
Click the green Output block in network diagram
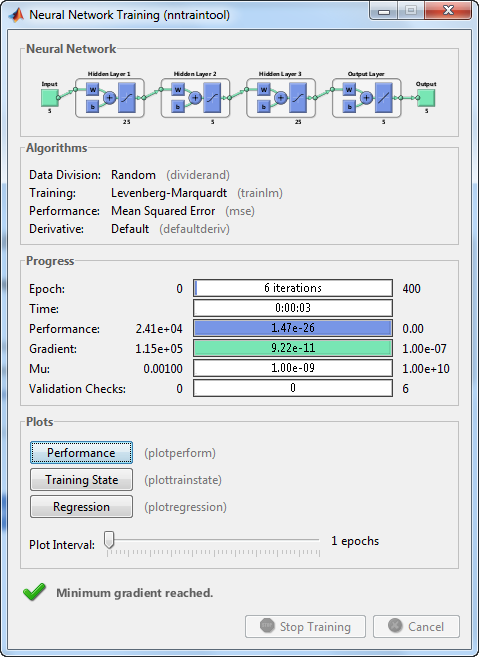point(426,98)
